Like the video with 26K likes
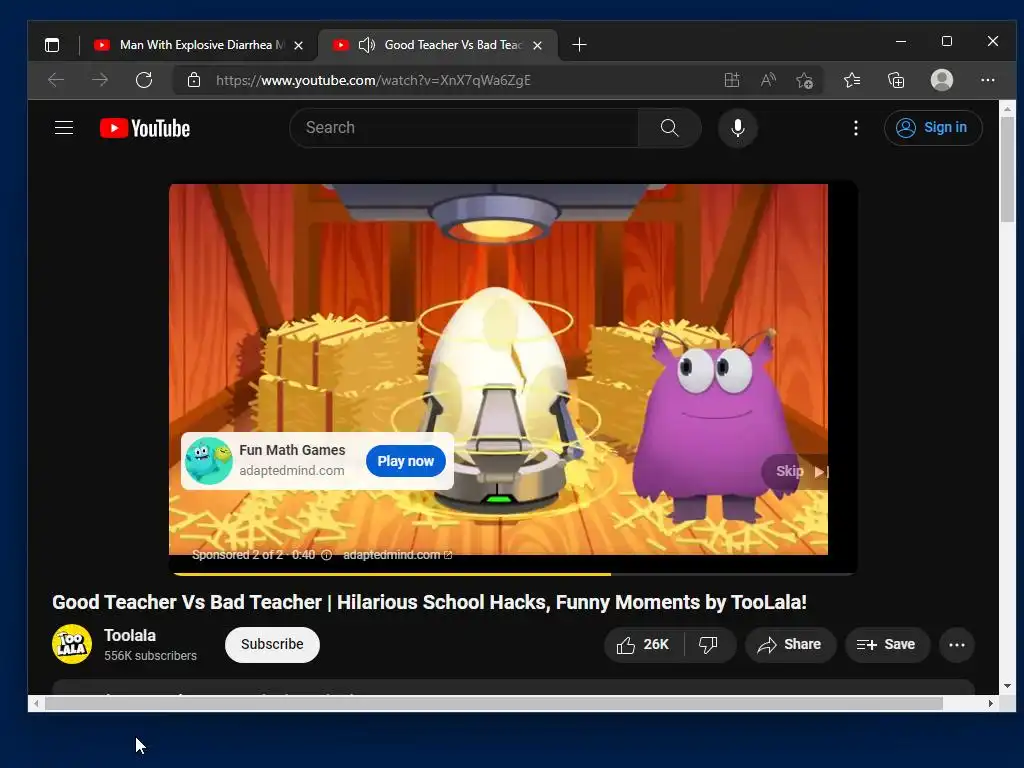Image resolution: width=1024 pixels, height=768 pixels. (x=644, y=645)
